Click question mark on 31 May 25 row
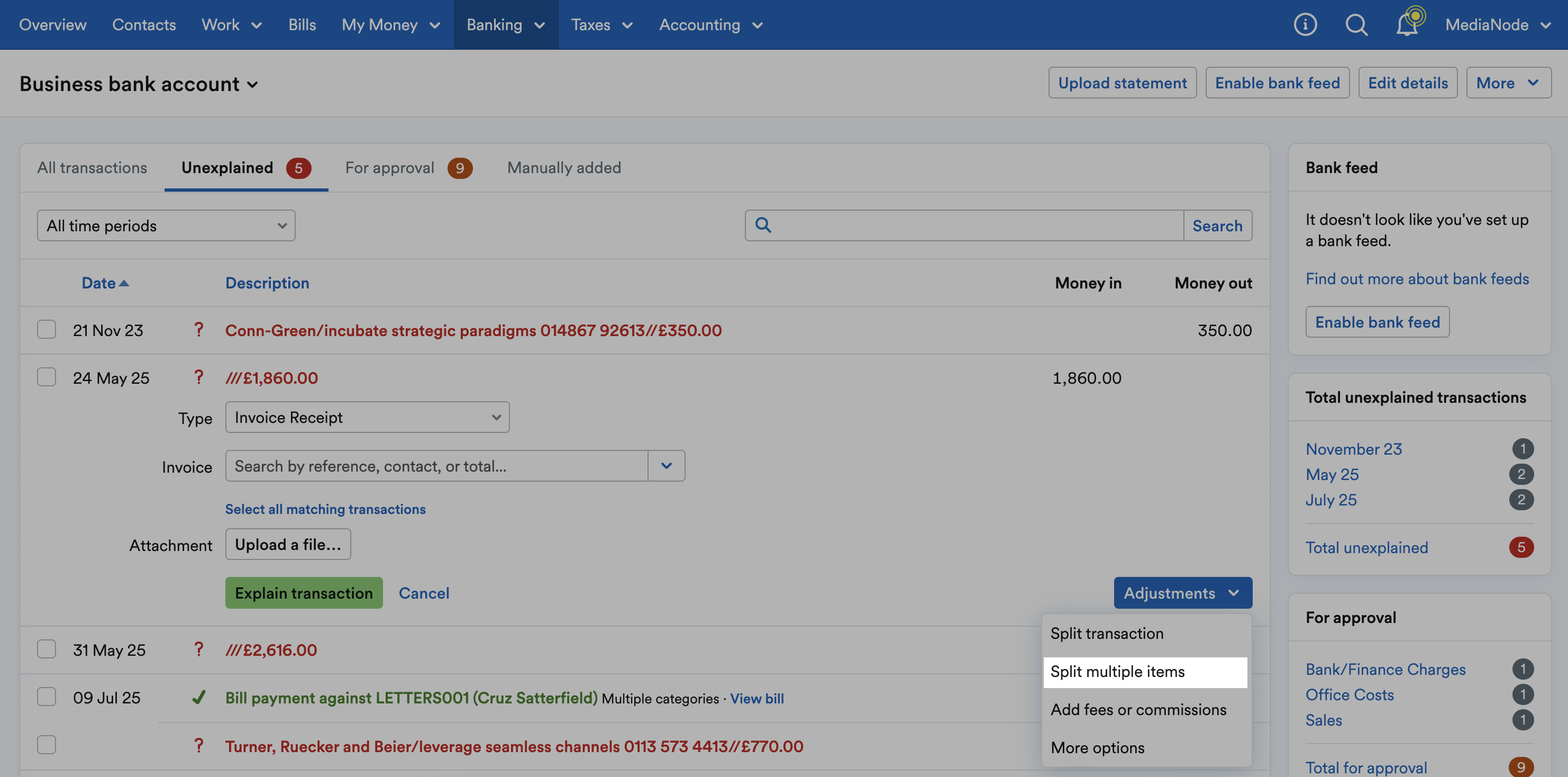 pos(198,649)
